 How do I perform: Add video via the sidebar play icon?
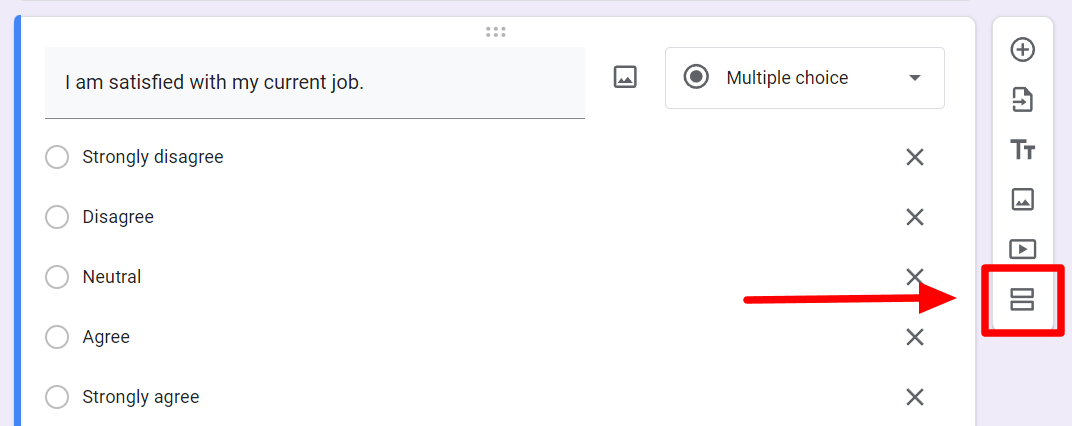click(1022, 249)
